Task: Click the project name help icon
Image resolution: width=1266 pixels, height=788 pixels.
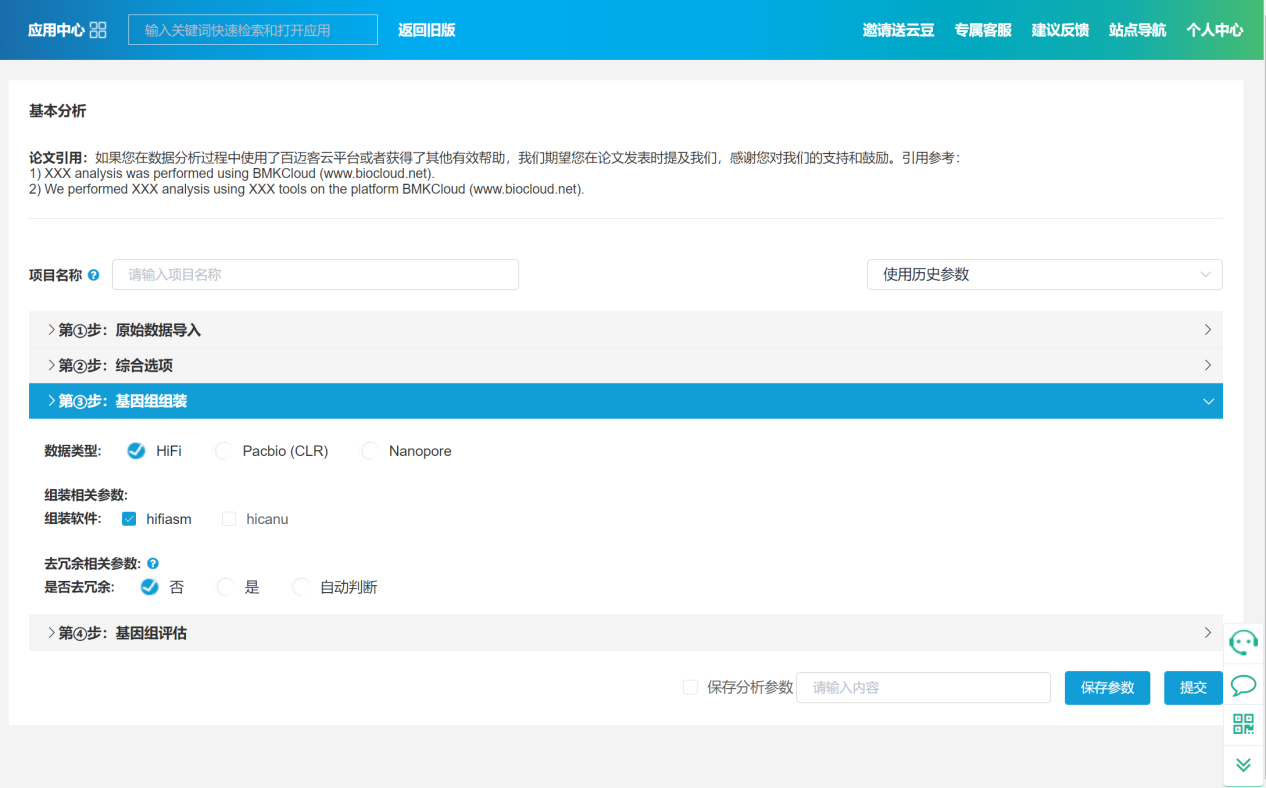Action: tap(94, 275)
